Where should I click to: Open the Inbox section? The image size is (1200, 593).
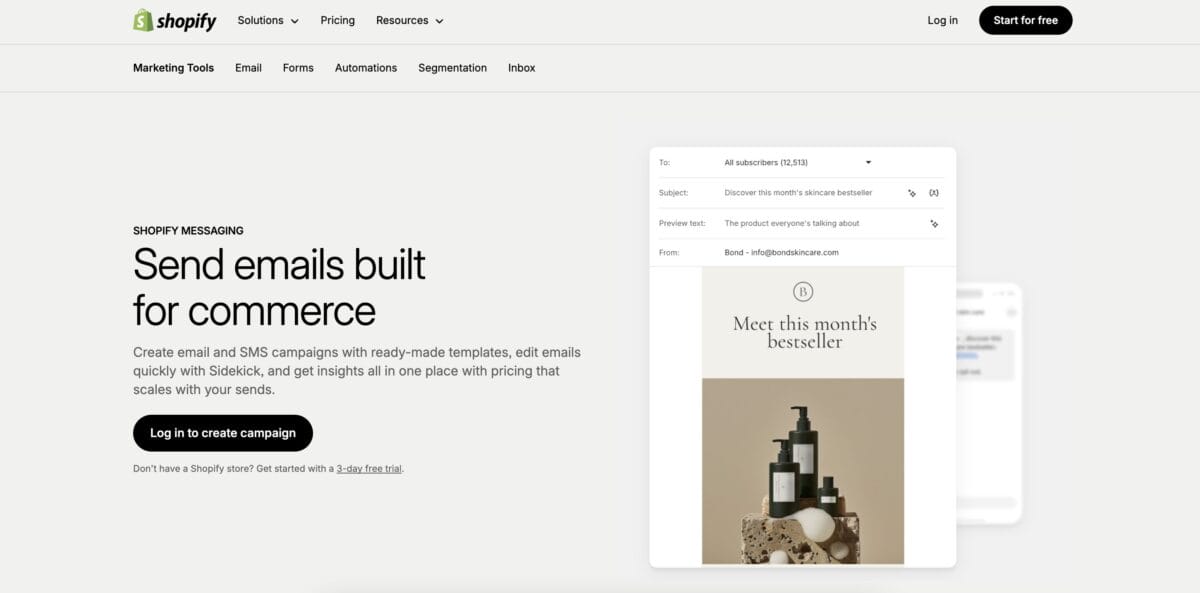coord(521,67)
